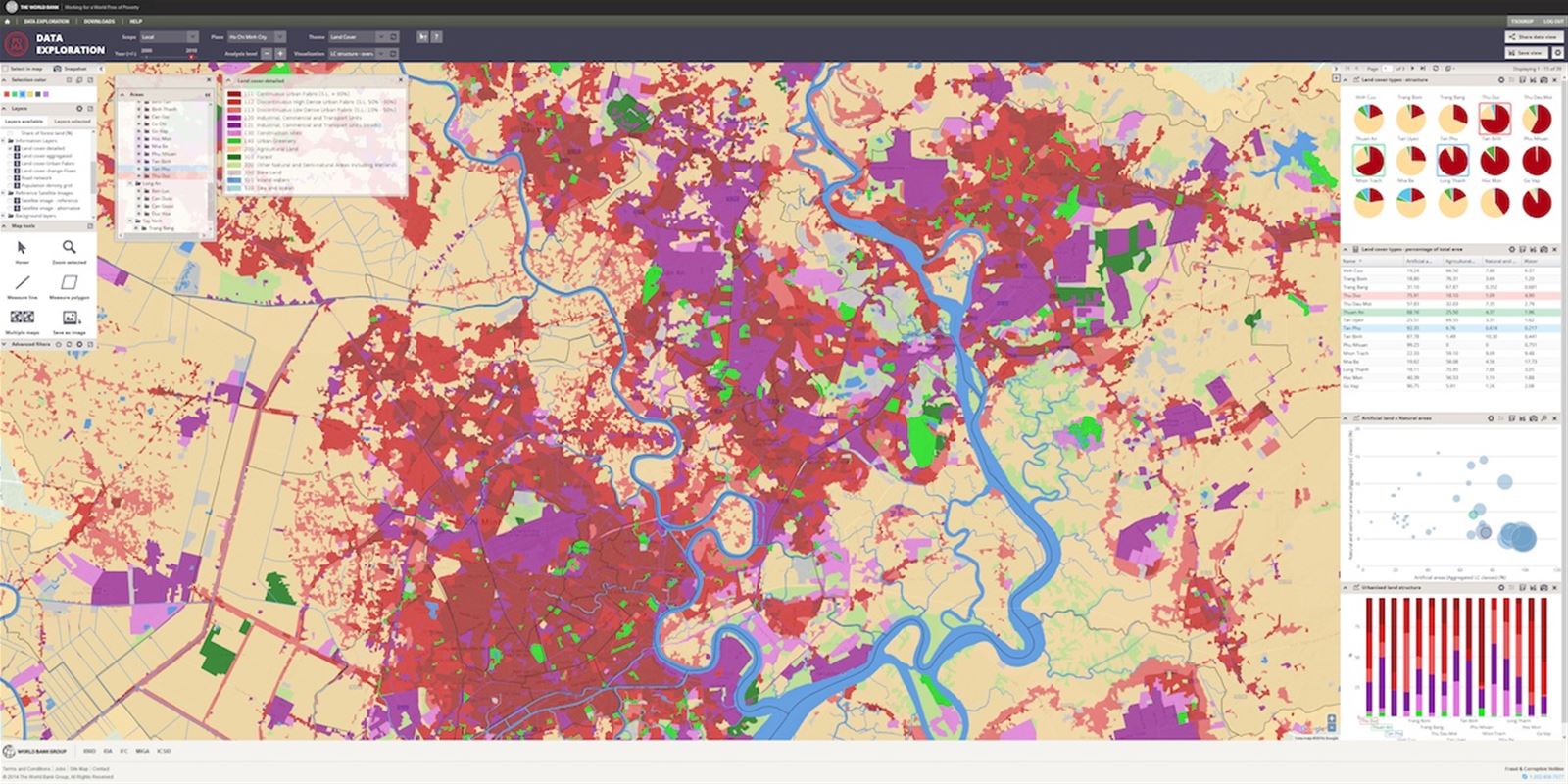Collapse the Long An folder in Areas tree

click(x=129, y=183)
